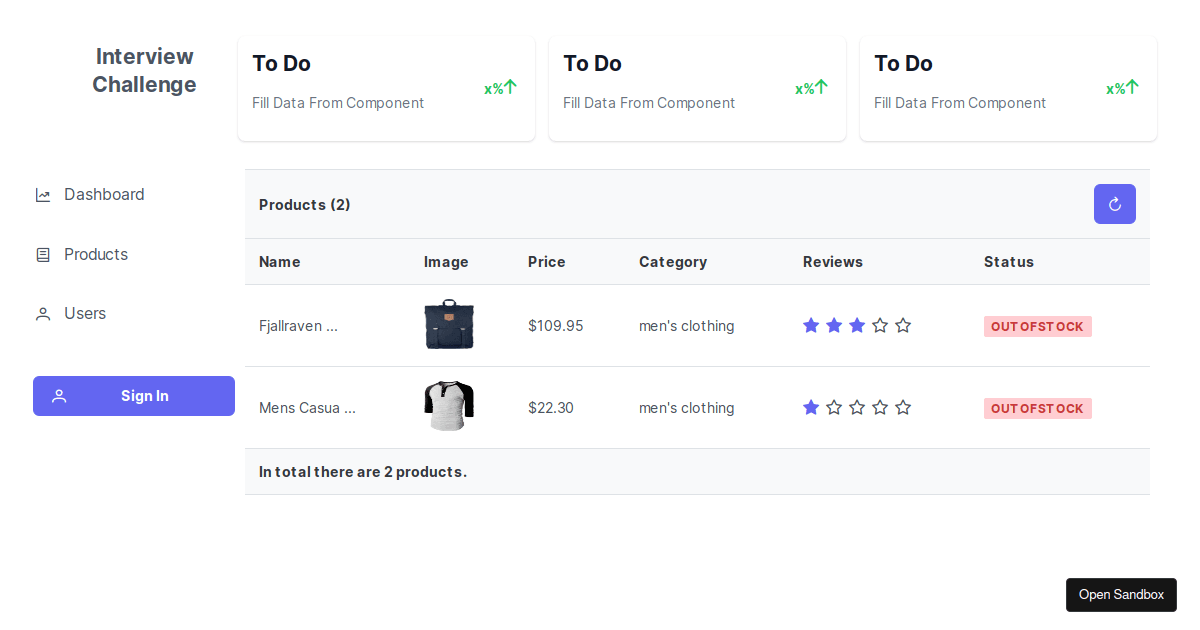This screenshot has height=630, width=1200.
Task: Click the person icon on Sign In button
Action: [59, 396]
